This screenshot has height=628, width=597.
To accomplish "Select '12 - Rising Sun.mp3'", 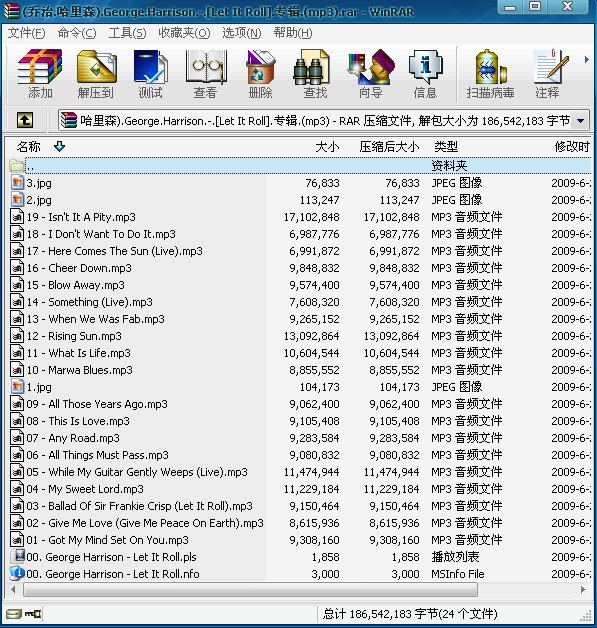I will pos(74,336).
